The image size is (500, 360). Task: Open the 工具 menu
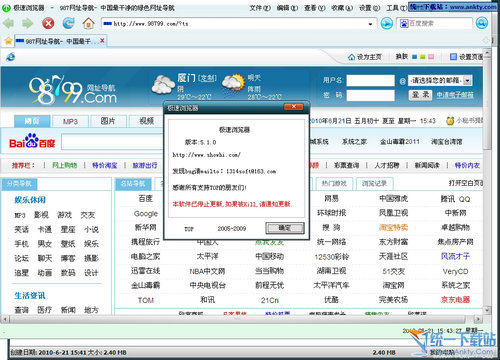(397, 8)
